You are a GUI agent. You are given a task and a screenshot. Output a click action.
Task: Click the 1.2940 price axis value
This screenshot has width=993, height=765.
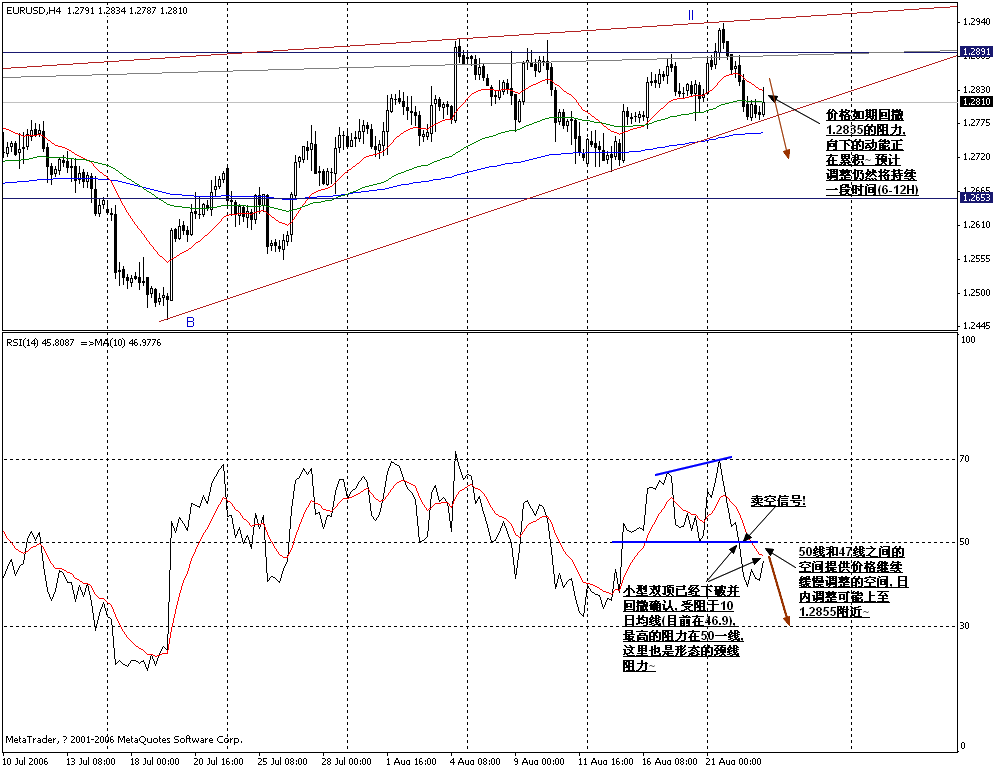[x=976, y=22]
